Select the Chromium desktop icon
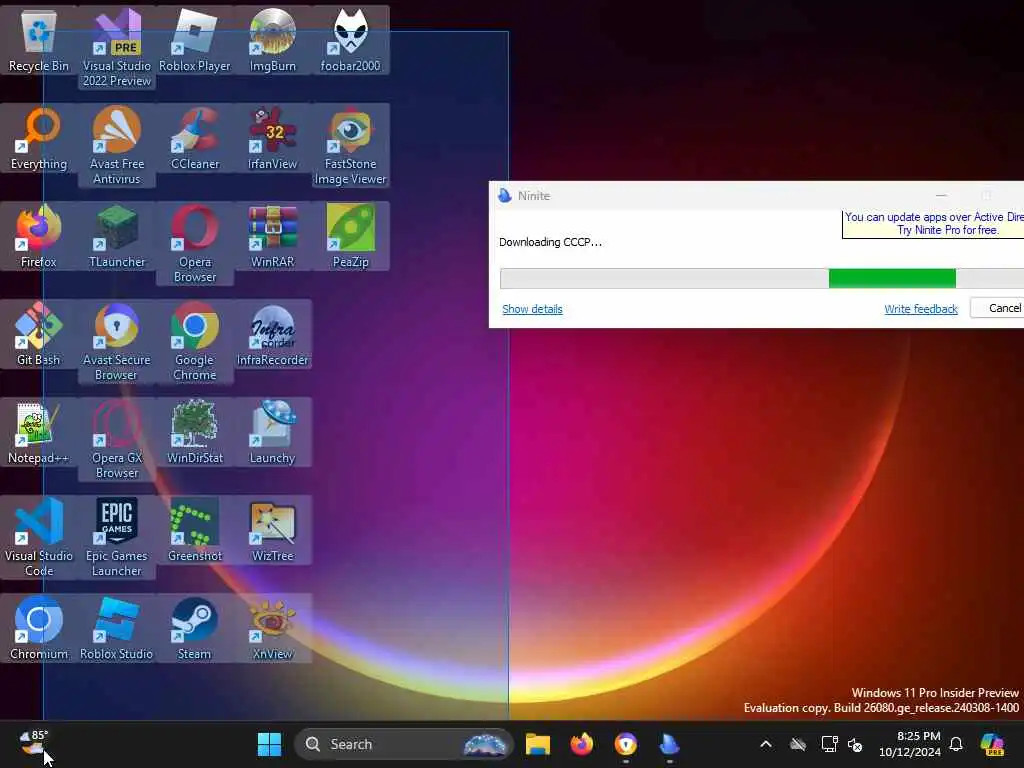The image size is (1024, 768). coord(39,628)
